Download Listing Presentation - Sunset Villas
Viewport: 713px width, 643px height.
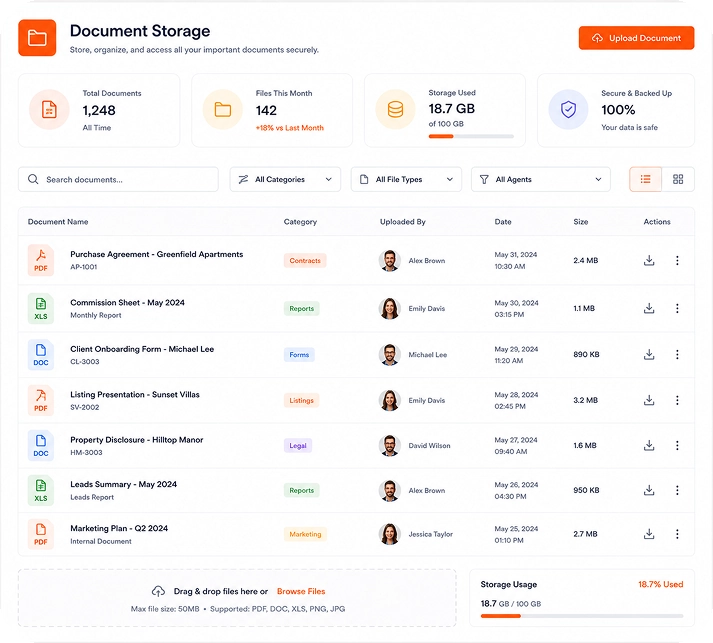click(x=649, y=400)
